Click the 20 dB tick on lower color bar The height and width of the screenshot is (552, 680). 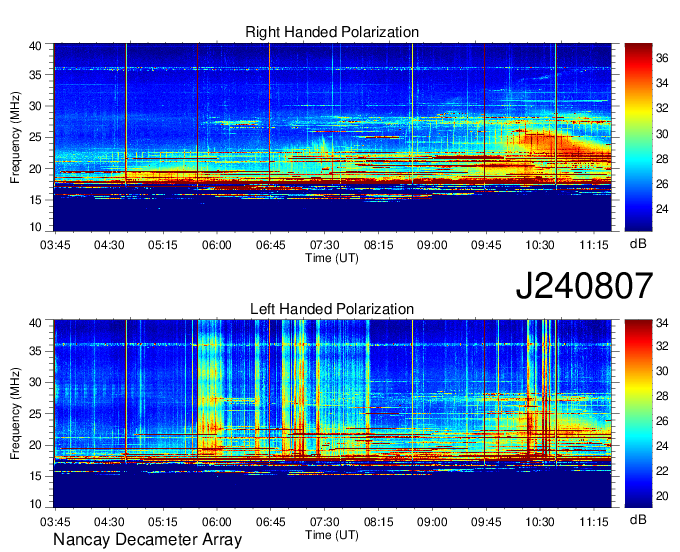point(662,496)
